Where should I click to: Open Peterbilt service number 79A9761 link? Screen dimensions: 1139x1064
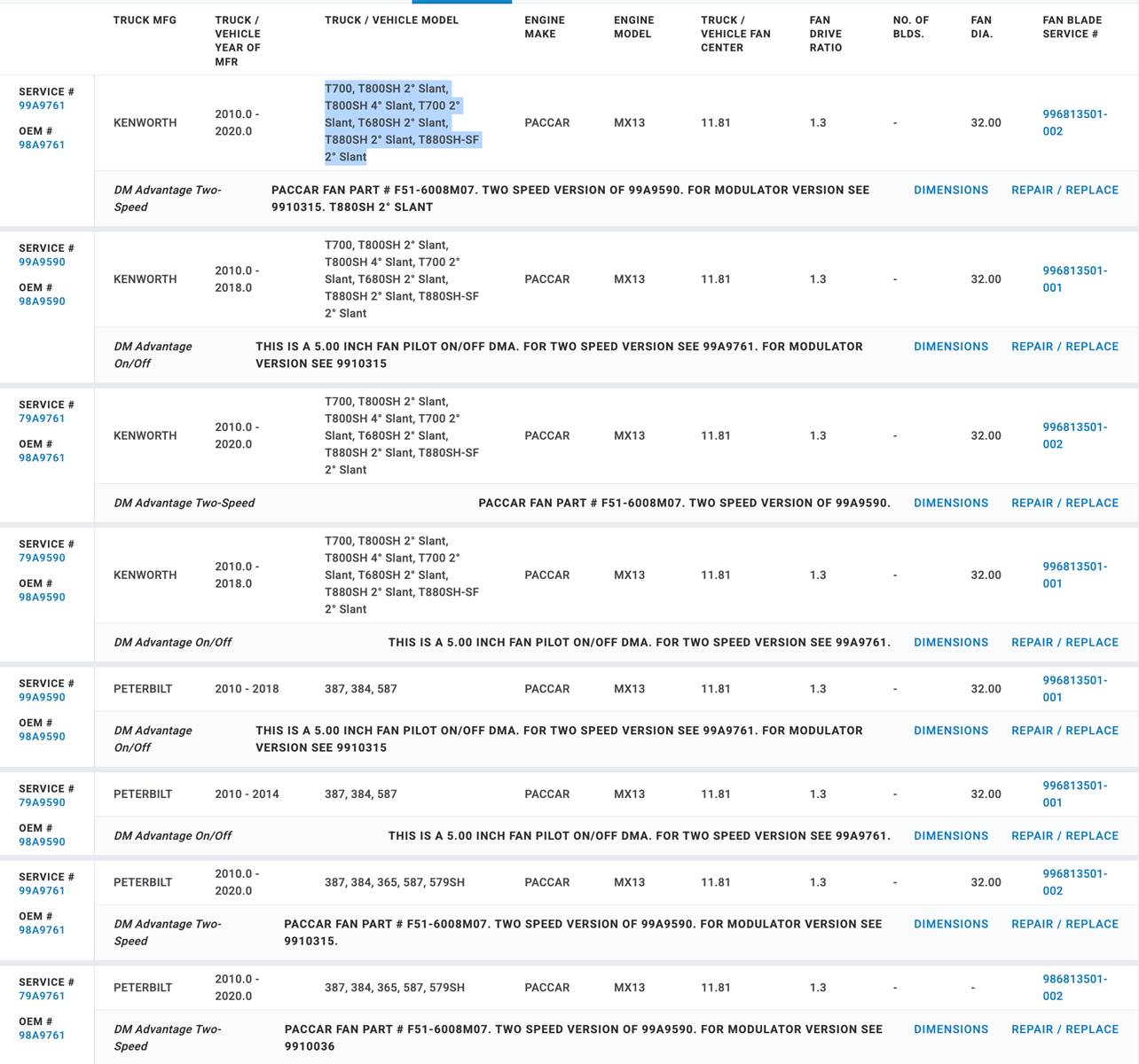pos(42,996)
